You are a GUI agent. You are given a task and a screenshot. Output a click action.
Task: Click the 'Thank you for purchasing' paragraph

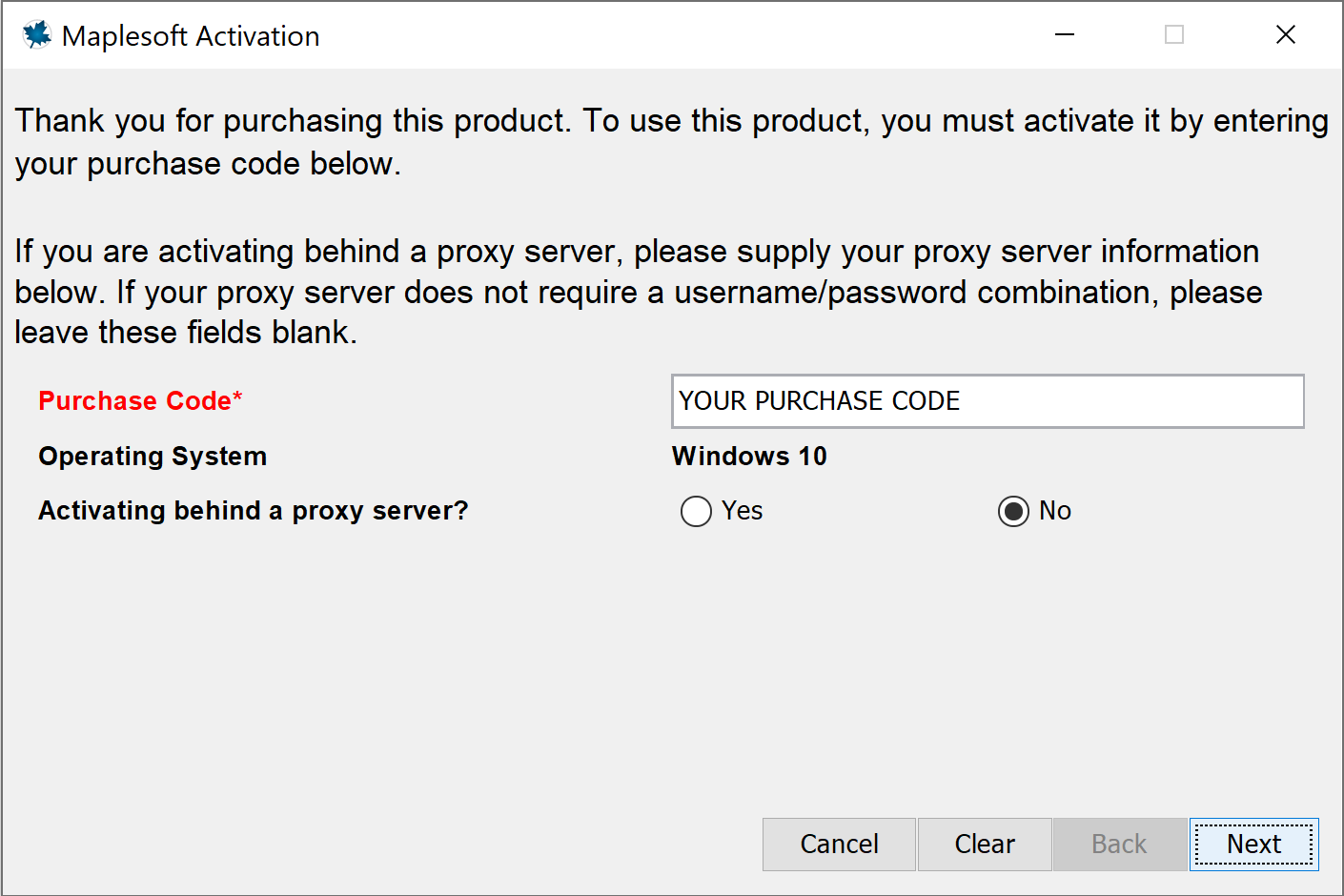671,142
